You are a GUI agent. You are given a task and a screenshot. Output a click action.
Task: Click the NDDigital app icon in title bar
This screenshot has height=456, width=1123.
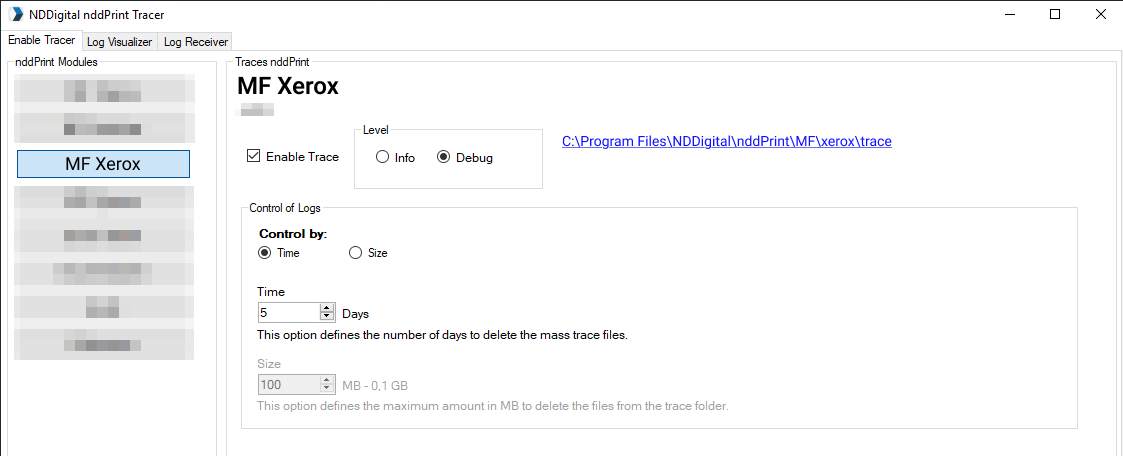(15, 15)
